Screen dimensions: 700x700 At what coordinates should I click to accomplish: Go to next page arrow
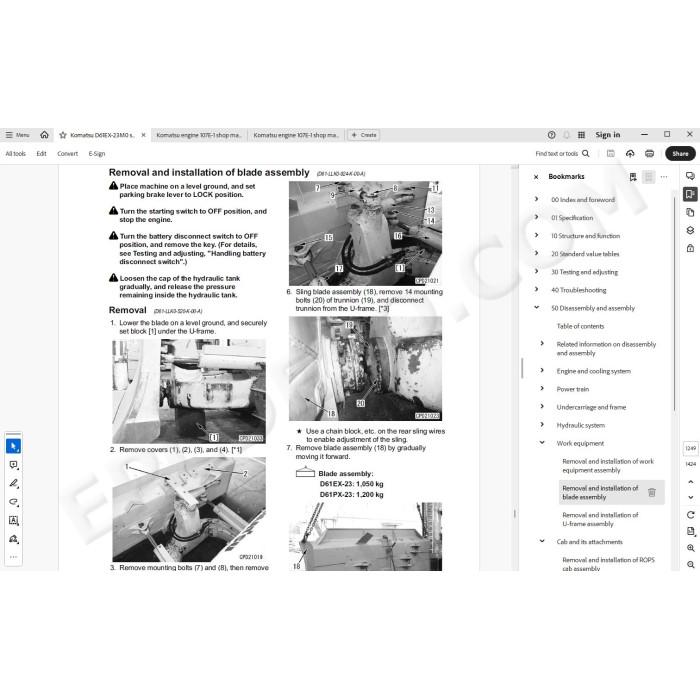tap(691, 497)
